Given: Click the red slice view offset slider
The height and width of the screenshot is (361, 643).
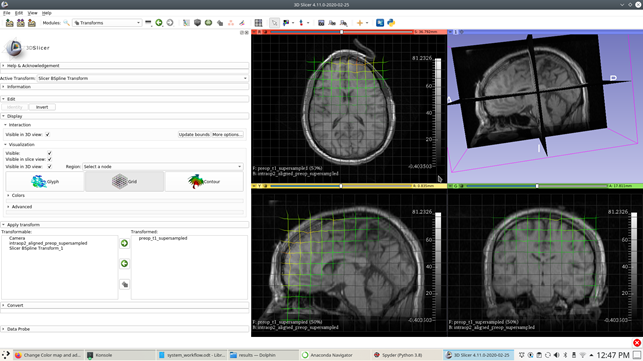Looking at the screenshot, I should point(341,32).
